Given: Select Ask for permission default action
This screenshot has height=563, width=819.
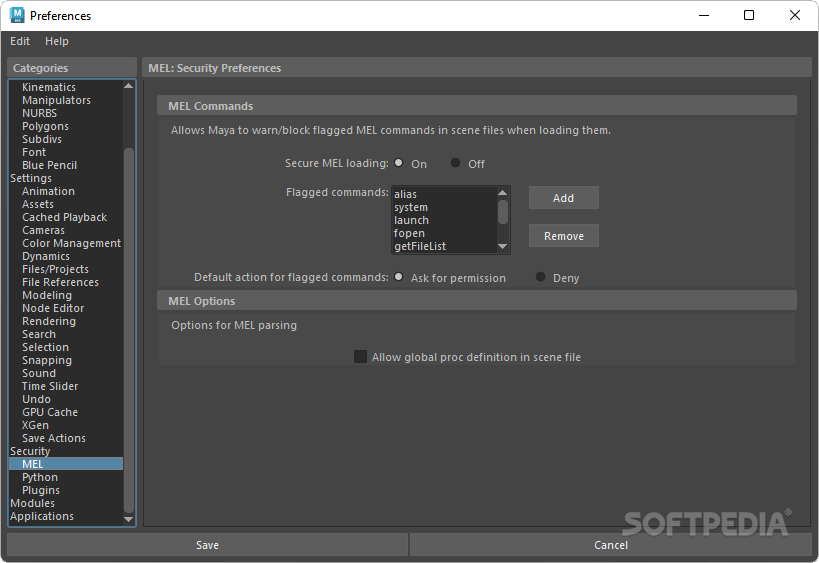Looking at the screenshot, I should (399, 277).
